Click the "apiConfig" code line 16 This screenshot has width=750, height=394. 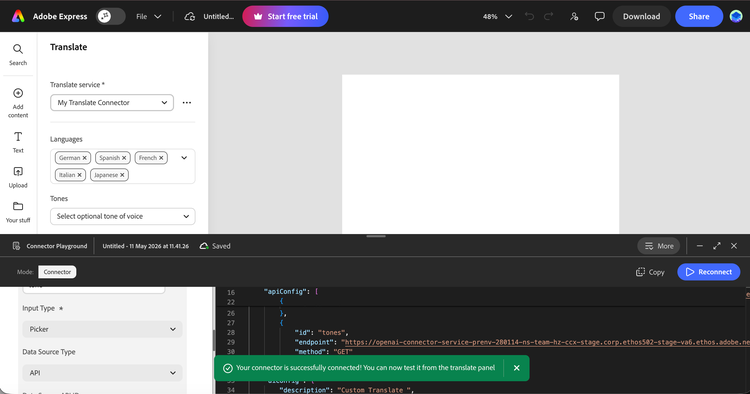coord(291,291)
